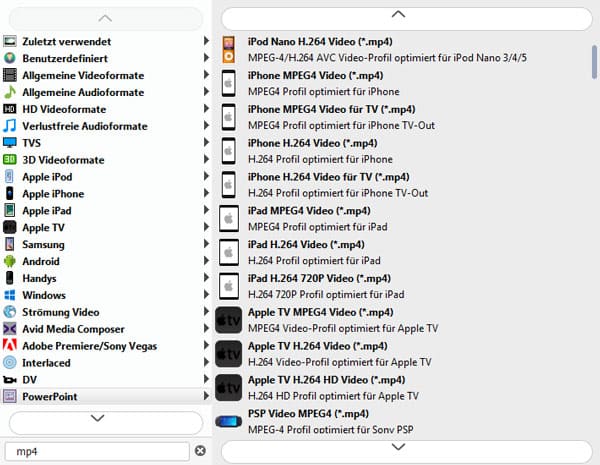600x465 pixels.
Task: Expand the Zuletzt verwendet submenu arrow
Action: click(x=206, y=41)
